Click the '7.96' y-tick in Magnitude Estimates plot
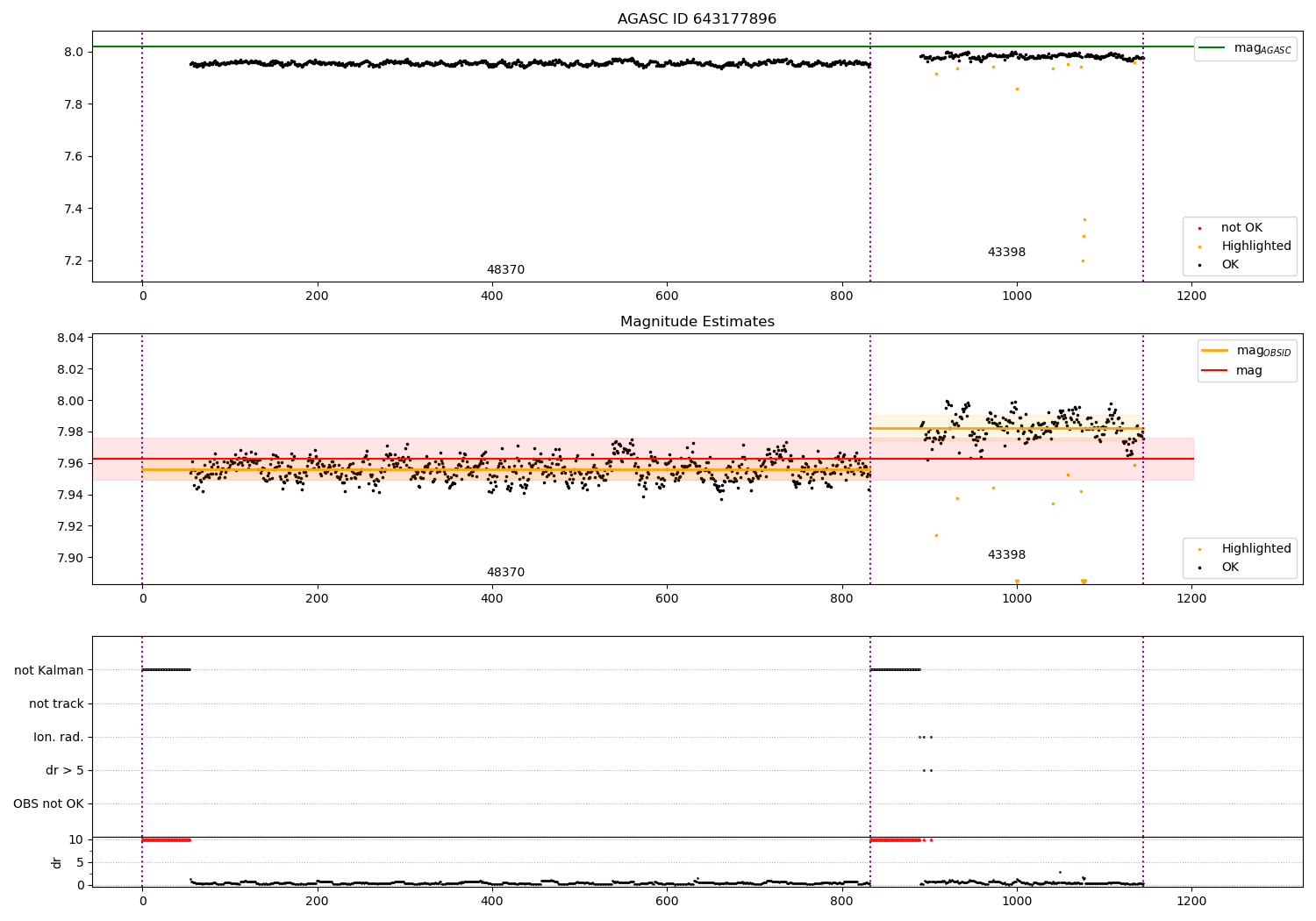Image resolution: width=1316 pixels, height=921 pixels. pyautogui.click(x=69, y=464)
